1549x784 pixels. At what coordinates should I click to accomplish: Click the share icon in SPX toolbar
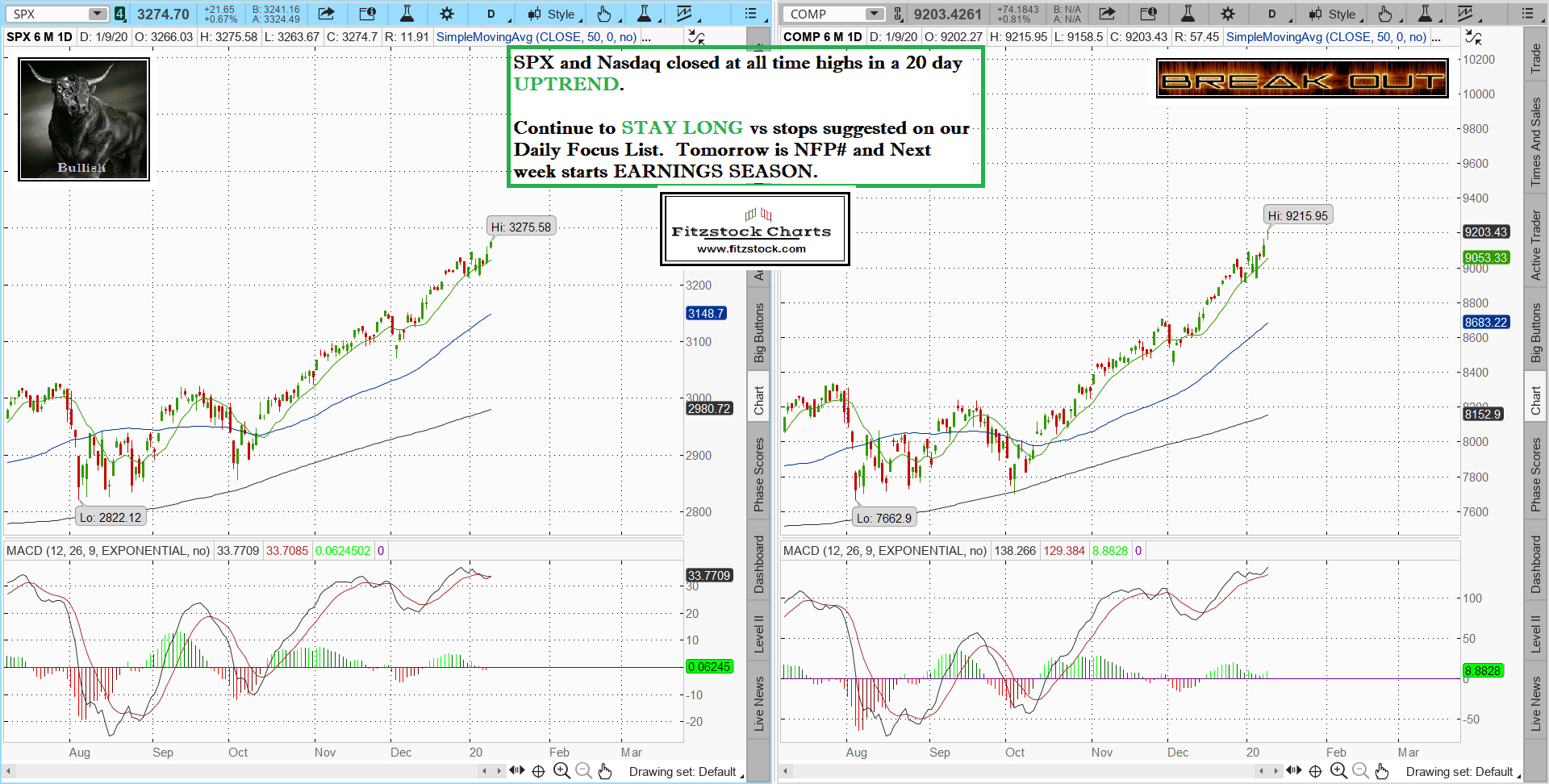tap(326, 14)
